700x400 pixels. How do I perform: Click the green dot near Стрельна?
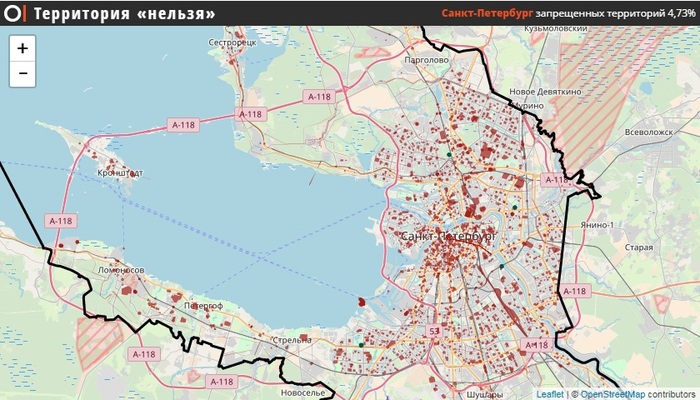pyautogui.click(x=361, y=345)
